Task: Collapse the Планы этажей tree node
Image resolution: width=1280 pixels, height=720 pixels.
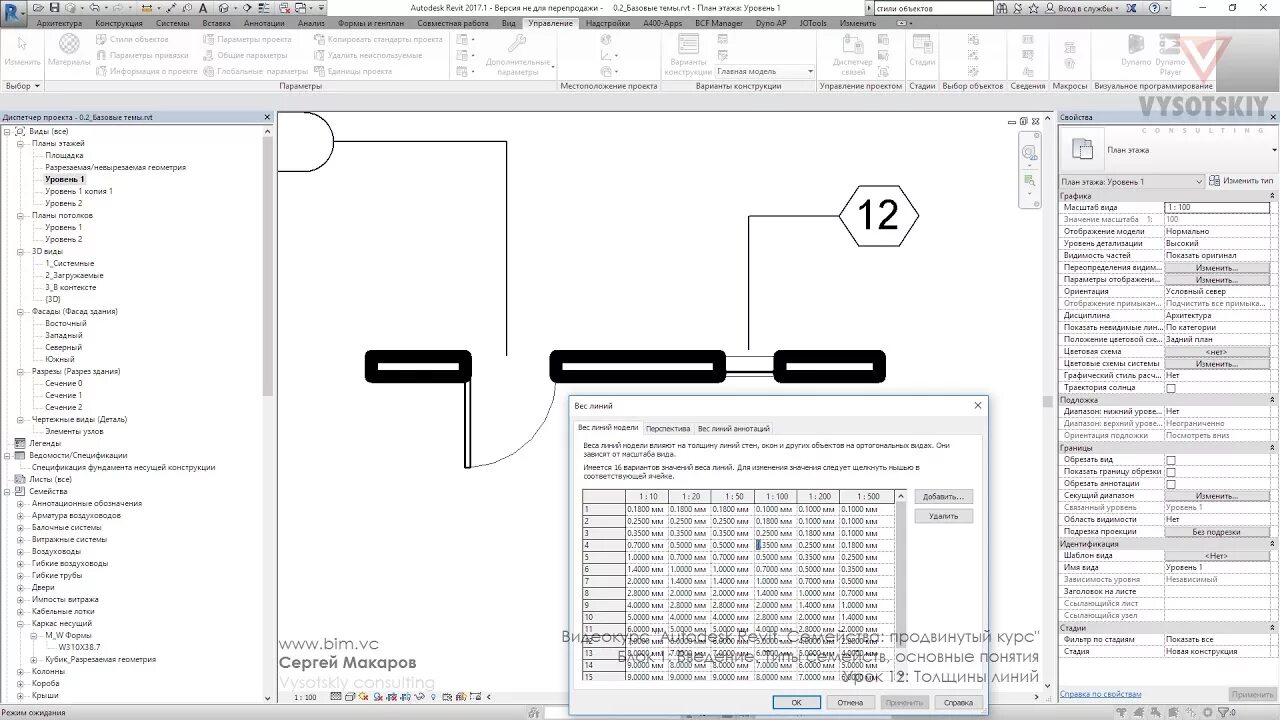Action: (x=20, y=143)
